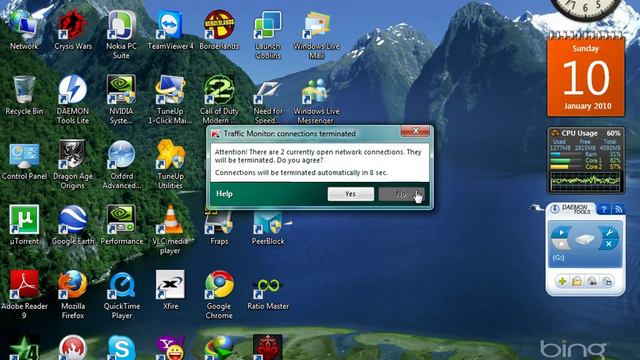Launch TeamViewer 4 shortcut
This screenshot has width=640, height=360.
pyautogui.click(x=170, y=31)
